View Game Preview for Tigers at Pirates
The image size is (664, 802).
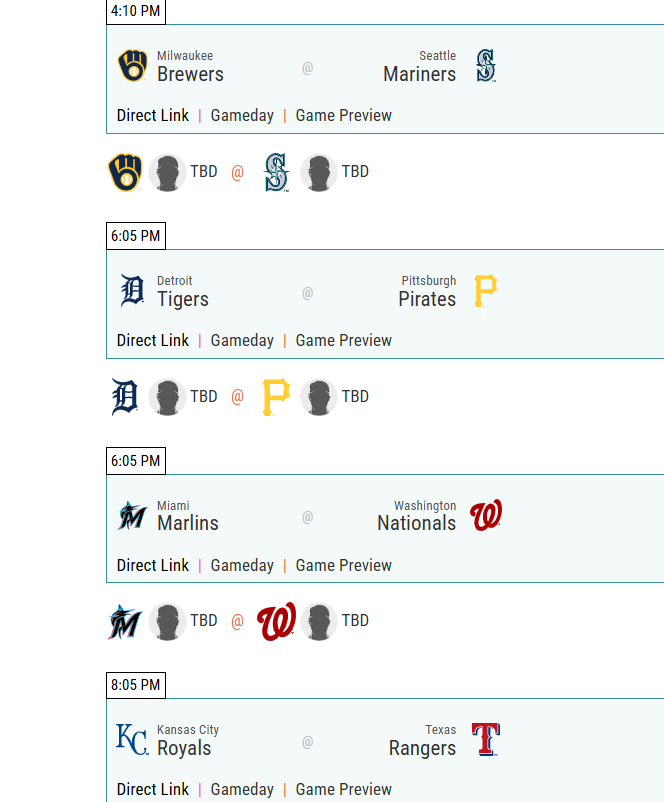pos(343,340)
